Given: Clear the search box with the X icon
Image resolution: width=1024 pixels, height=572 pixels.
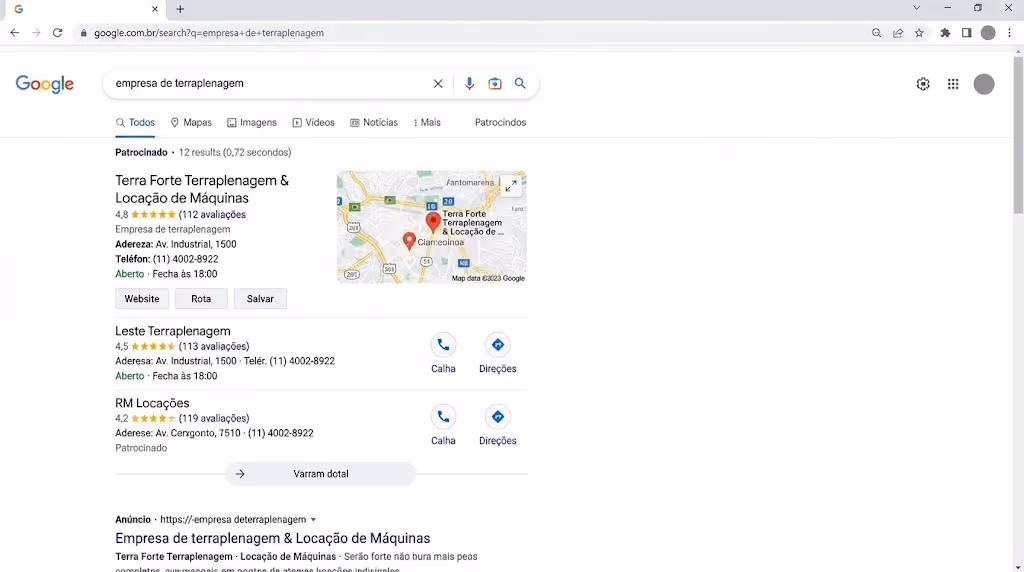Looking at the screenshot, I should click(x=438, y=84).
